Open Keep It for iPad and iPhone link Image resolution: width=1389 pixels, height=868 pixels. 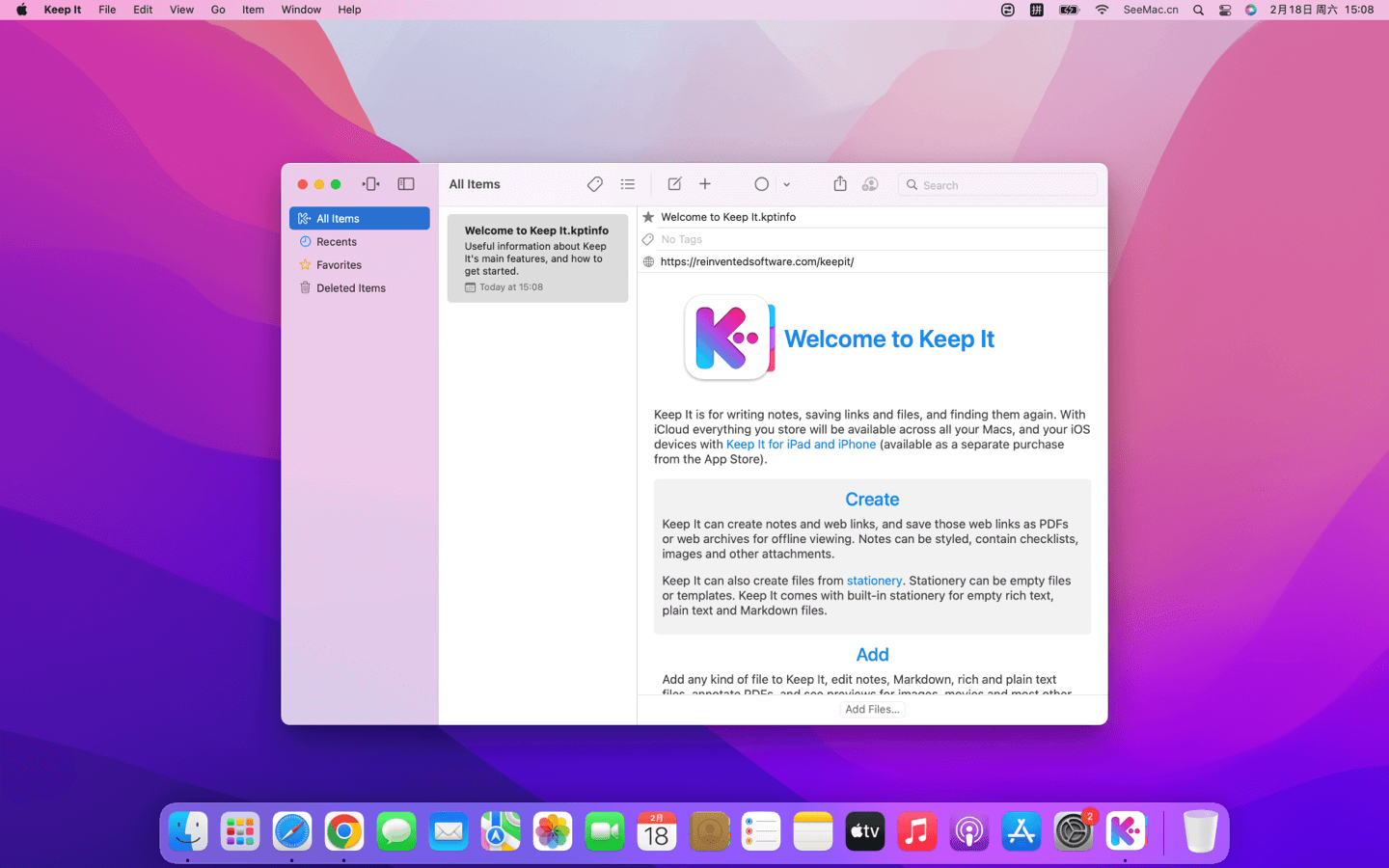(801, 445)
